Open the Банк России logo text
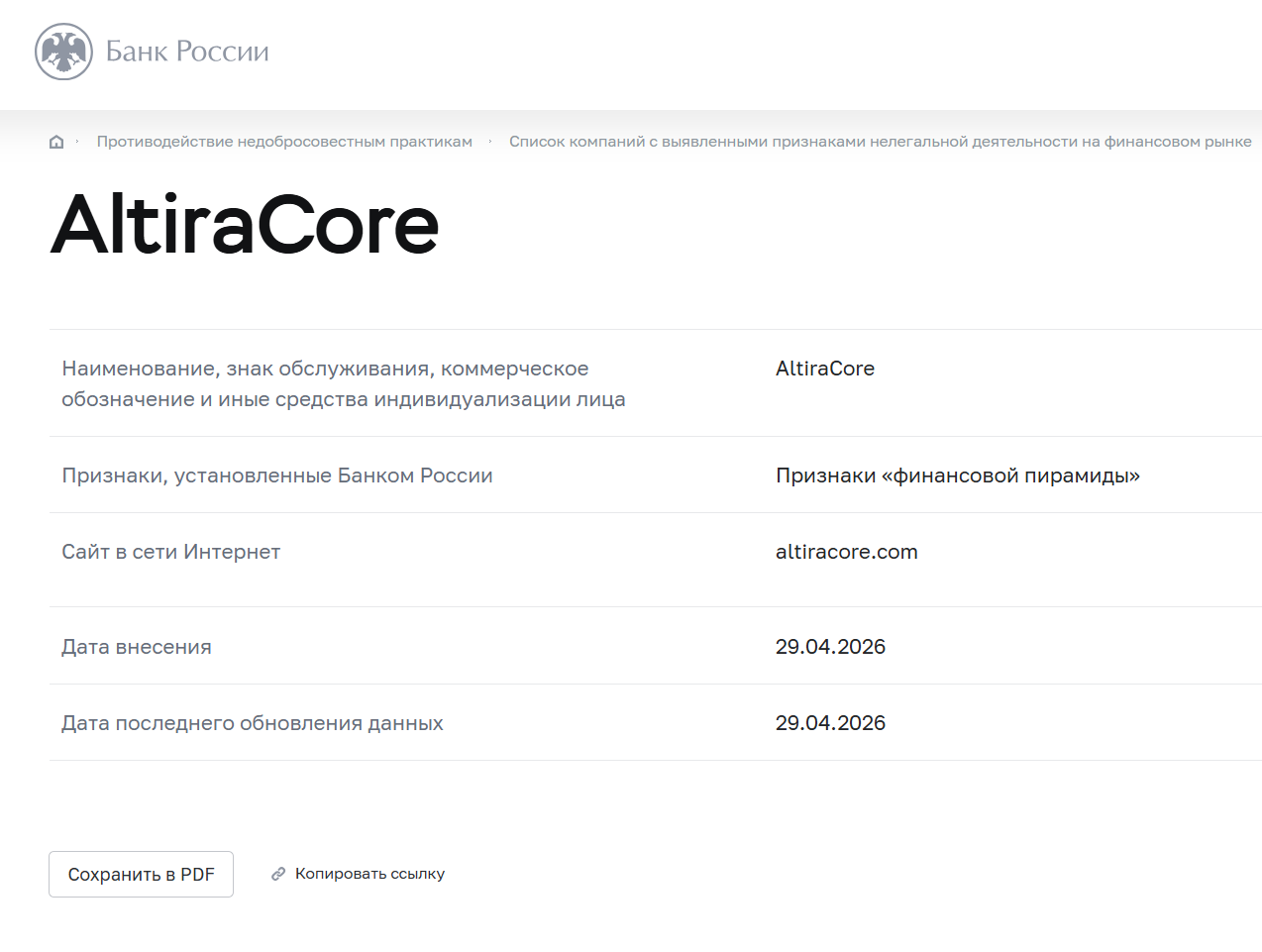1262x952 pixels. (x=187, y=52)
